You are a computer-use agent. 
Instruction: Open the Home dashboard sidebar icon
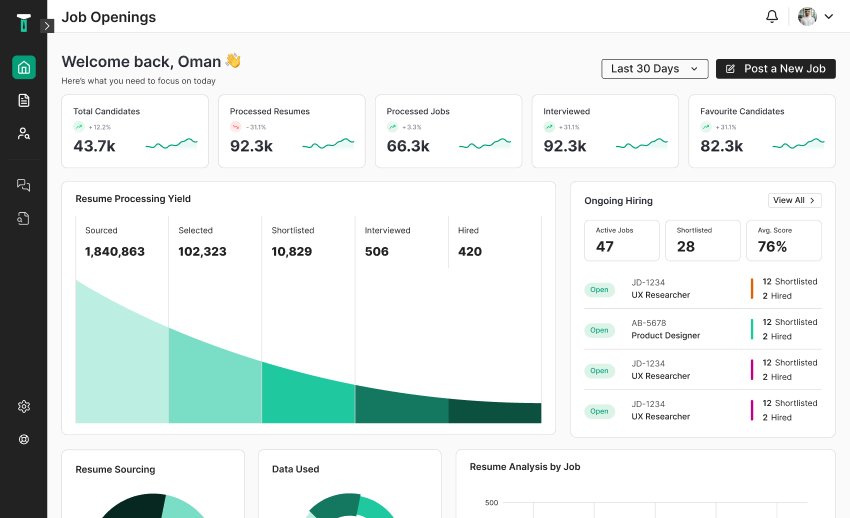24,68
